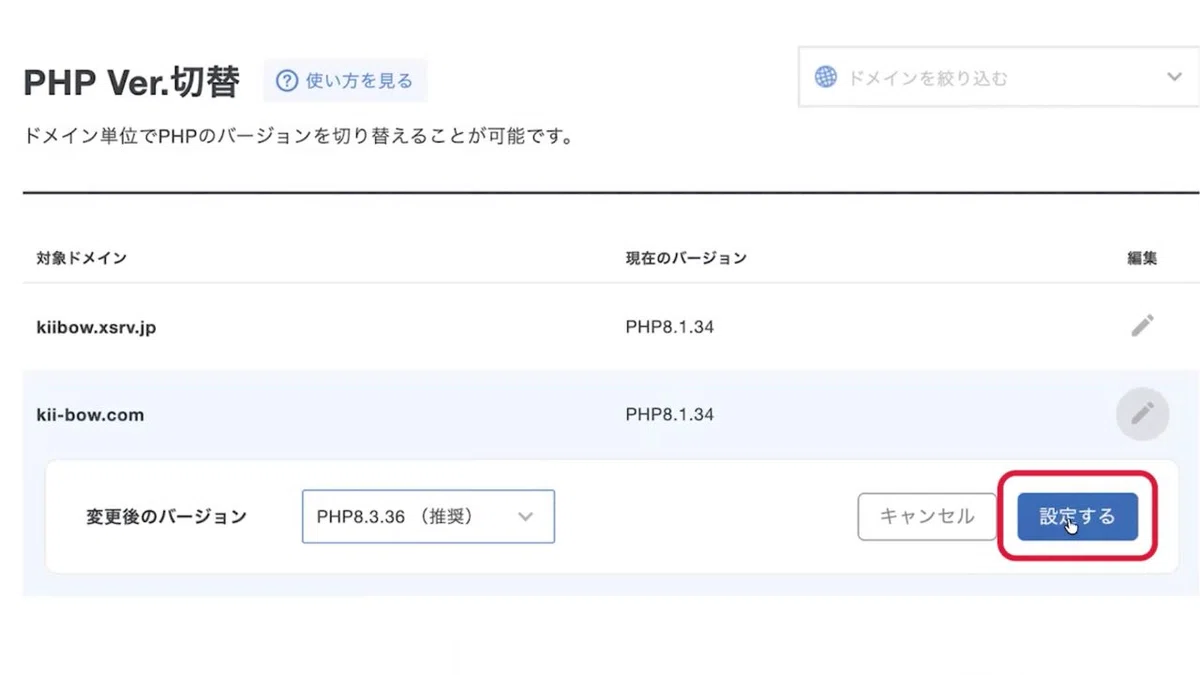Open the PHP8.3.36 version dropdown
1200x675 pixels.
pyautogui.click(x=428, y=516)
